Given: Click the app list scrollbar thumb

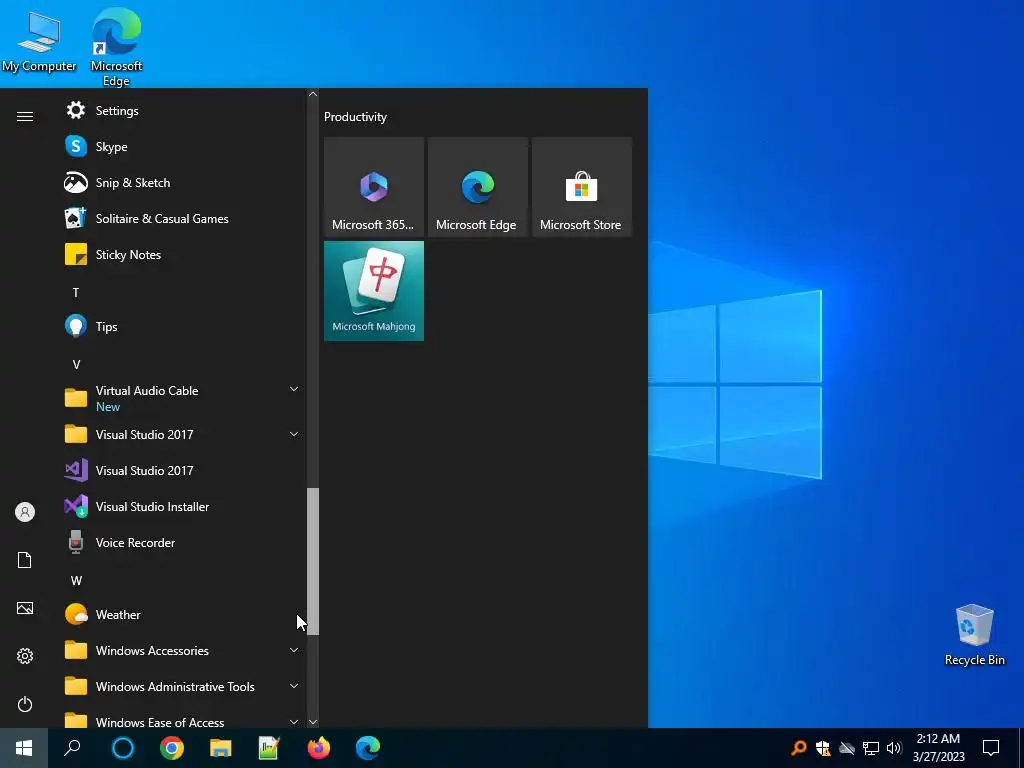Looking at the screenshot, I should 313,561.
